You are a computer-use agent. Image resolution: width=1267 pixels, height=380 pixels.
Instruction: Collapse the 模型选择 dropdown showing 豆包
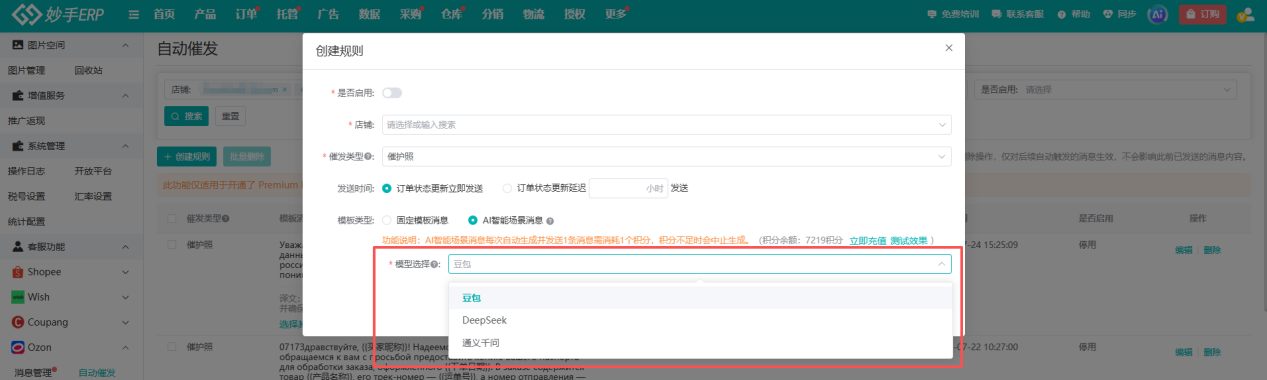[x=699, y=264]
